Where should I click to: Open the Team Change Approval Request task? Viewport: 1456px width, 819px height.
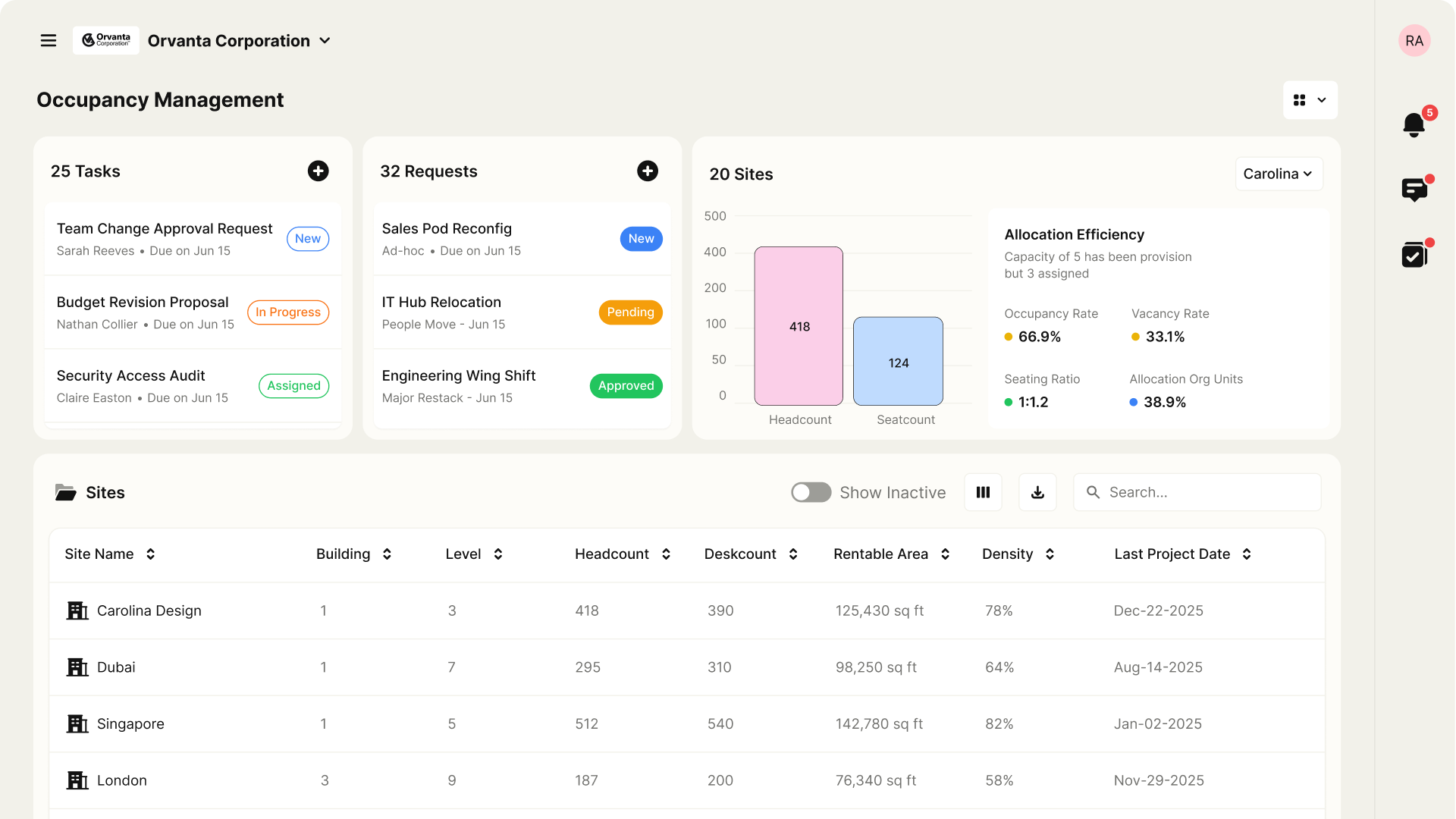point(165,229)
